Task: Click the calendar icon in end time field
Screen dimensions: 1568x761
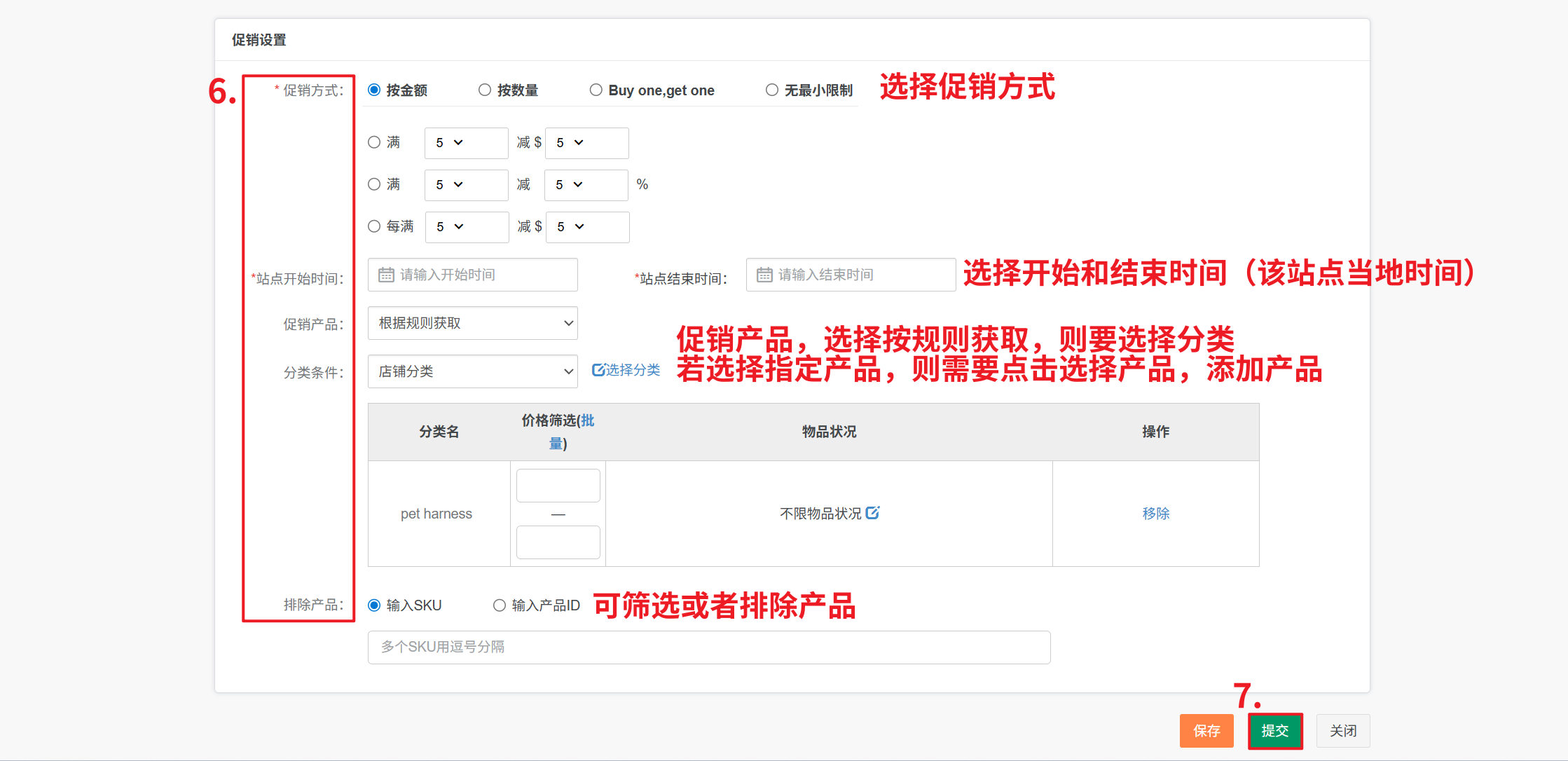Action: click(x=764, y=275)
